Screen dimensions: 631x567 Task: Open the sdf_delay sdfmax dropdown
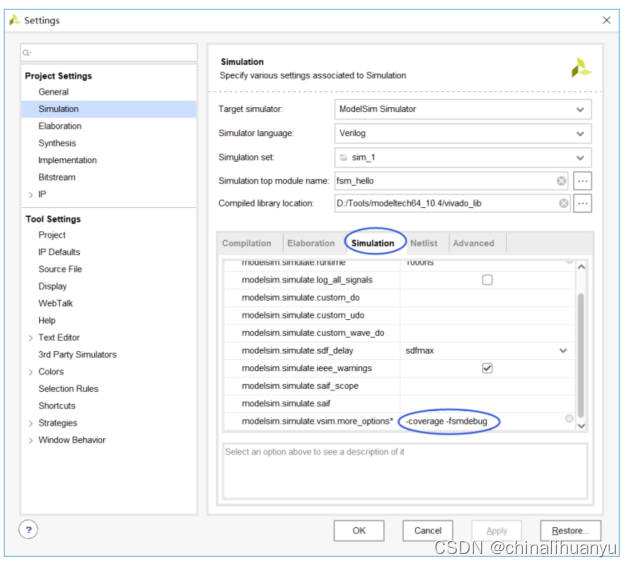pos(563,351)
